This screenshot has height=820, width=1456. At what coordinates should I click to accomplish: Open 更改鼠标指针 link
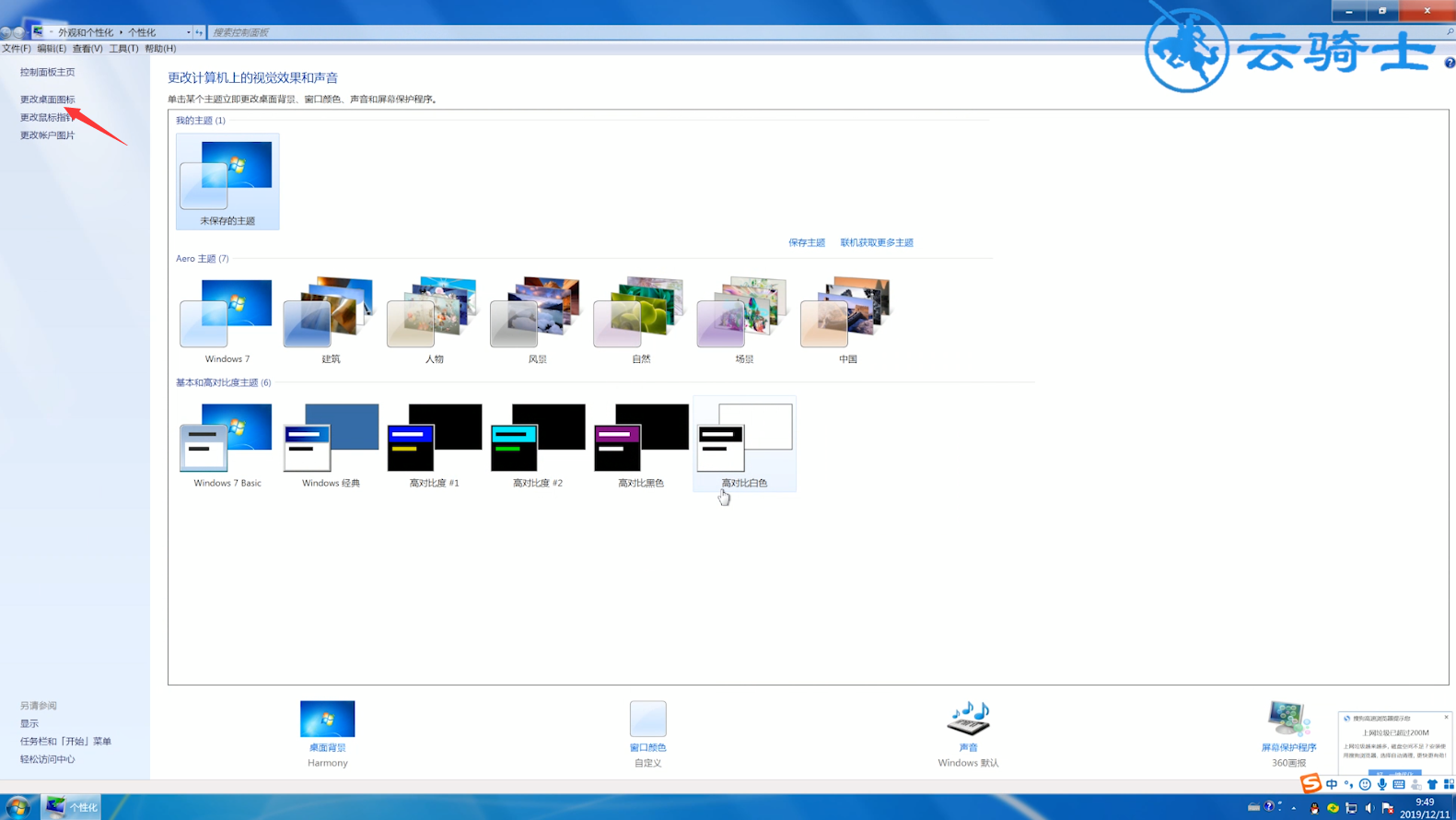(47, 117)
